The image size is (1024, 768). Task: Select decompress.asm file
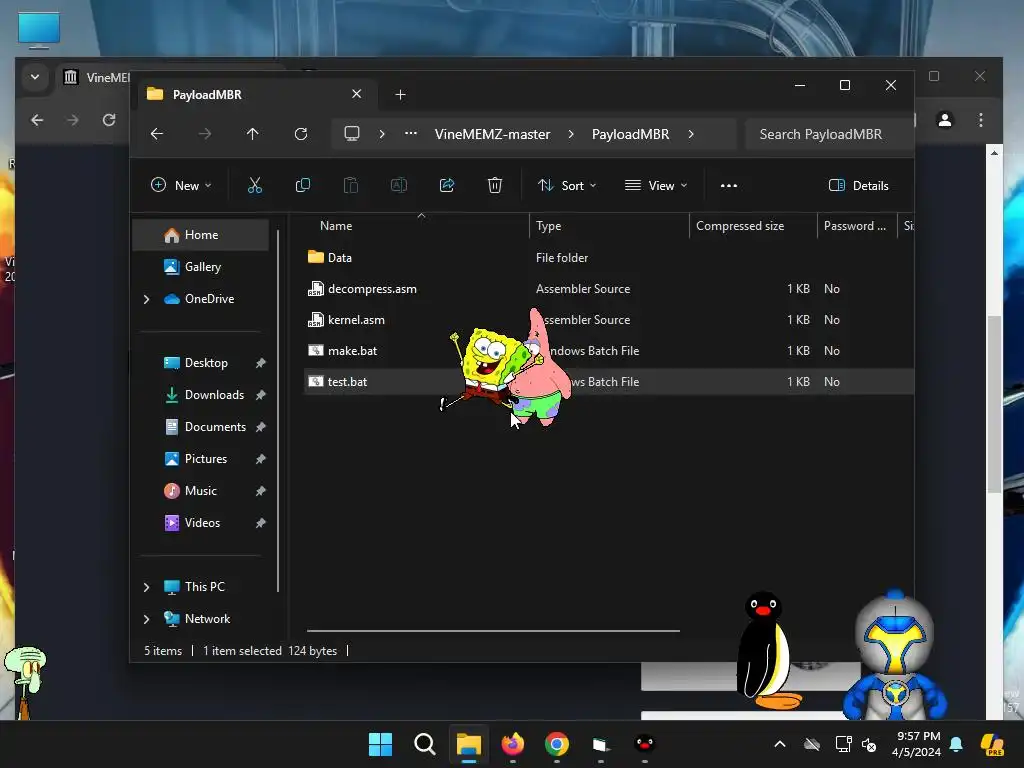(609, 289)
